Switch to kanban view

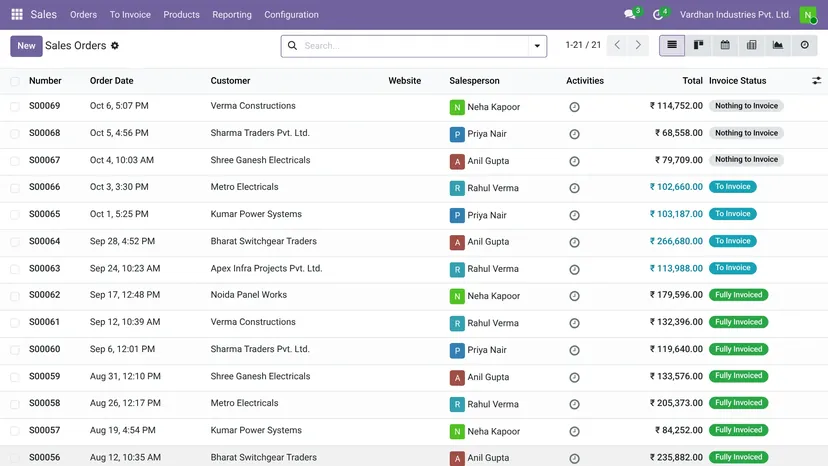pos(698,45)
